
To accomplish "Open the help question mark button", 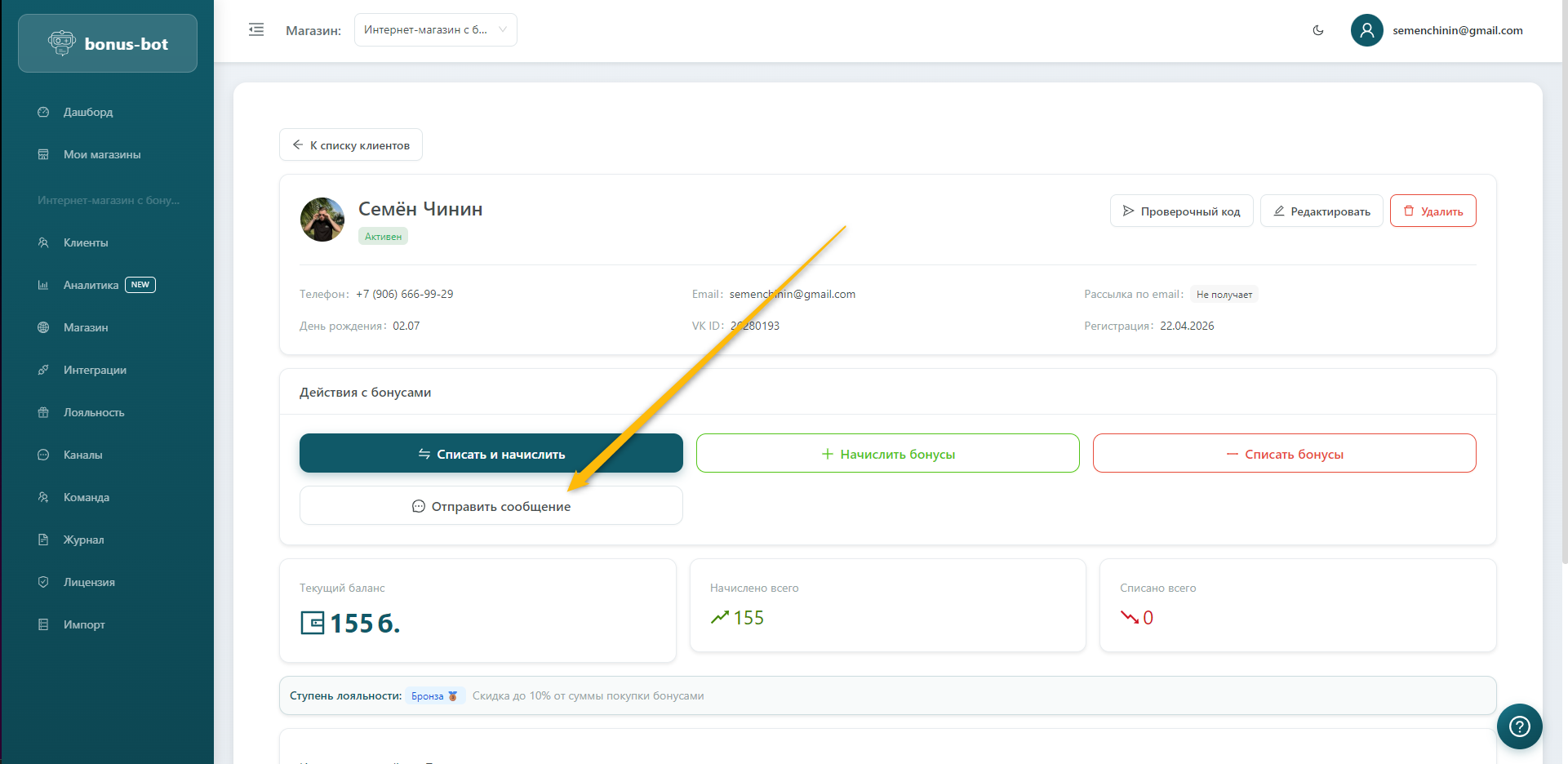I will [x=1519, y=726].
